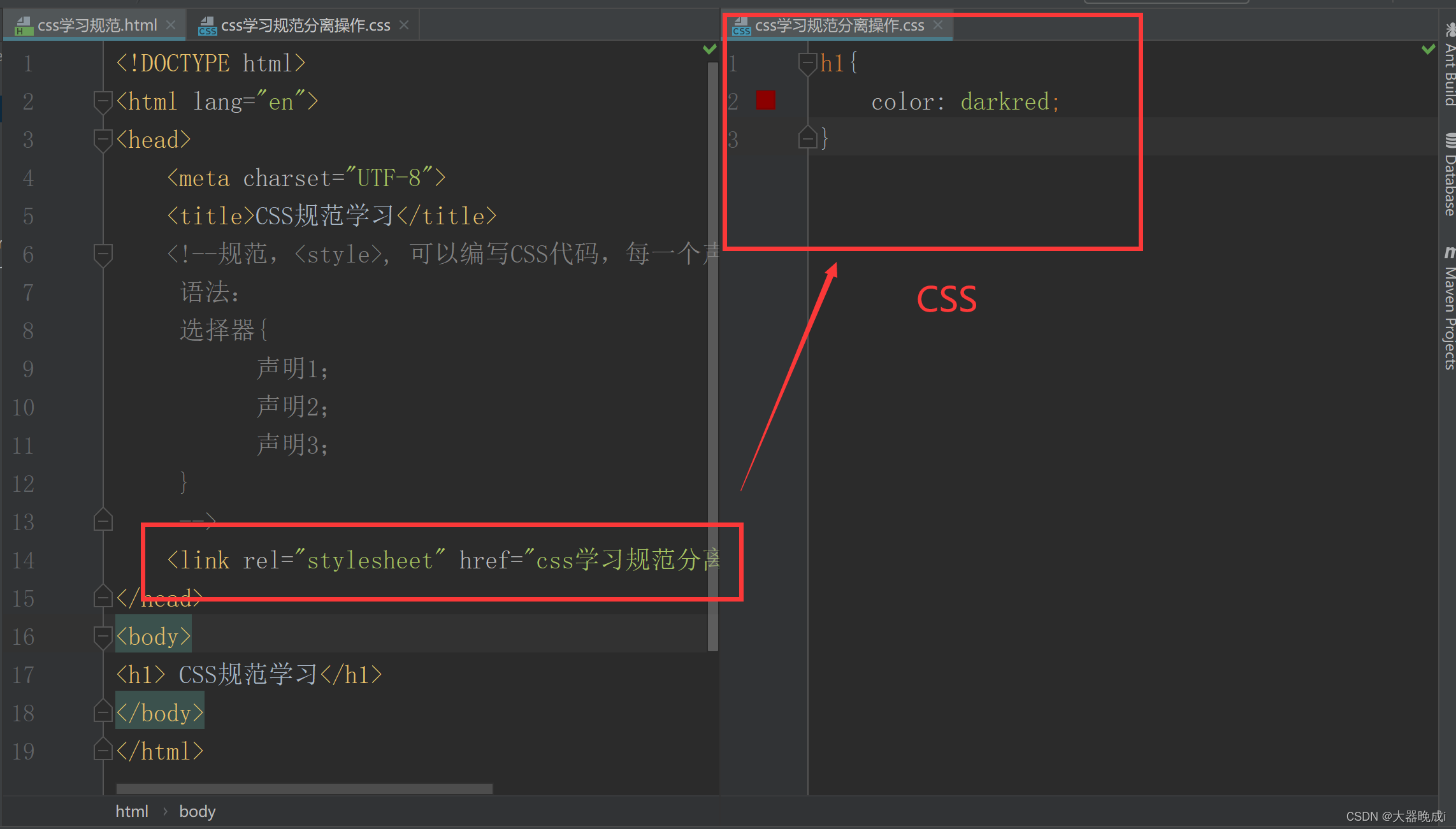Viewport: 1456px width, 829px height.
Task: Click h1 CSS规范学习 line in body
Action: pos(249,675)
